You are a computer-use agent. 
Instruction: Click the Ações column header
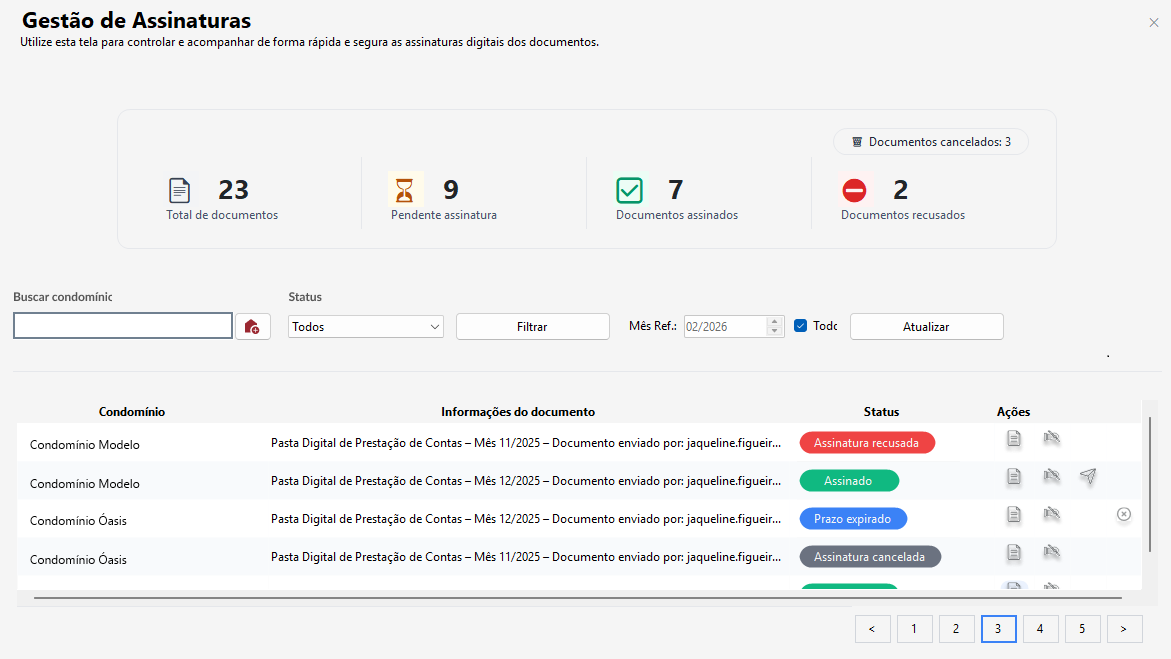1013,412
